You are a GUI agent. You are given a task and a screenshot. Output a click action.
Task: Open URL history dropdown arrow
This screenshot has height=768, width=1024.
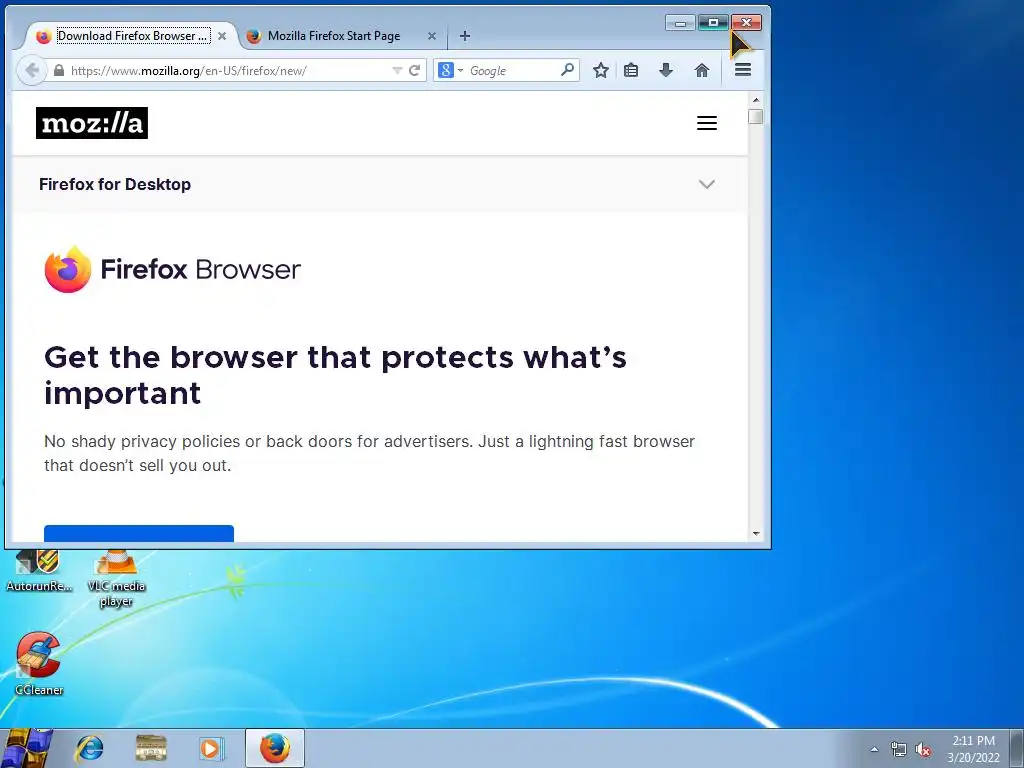pos(396,71)
